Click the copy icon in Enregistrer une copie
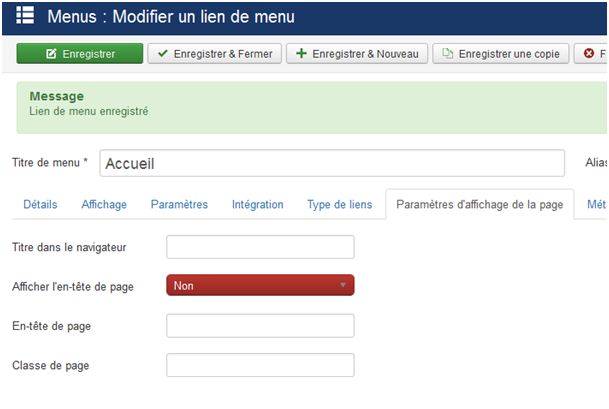This screenshot has height=409, width=609. click(448, 53)
